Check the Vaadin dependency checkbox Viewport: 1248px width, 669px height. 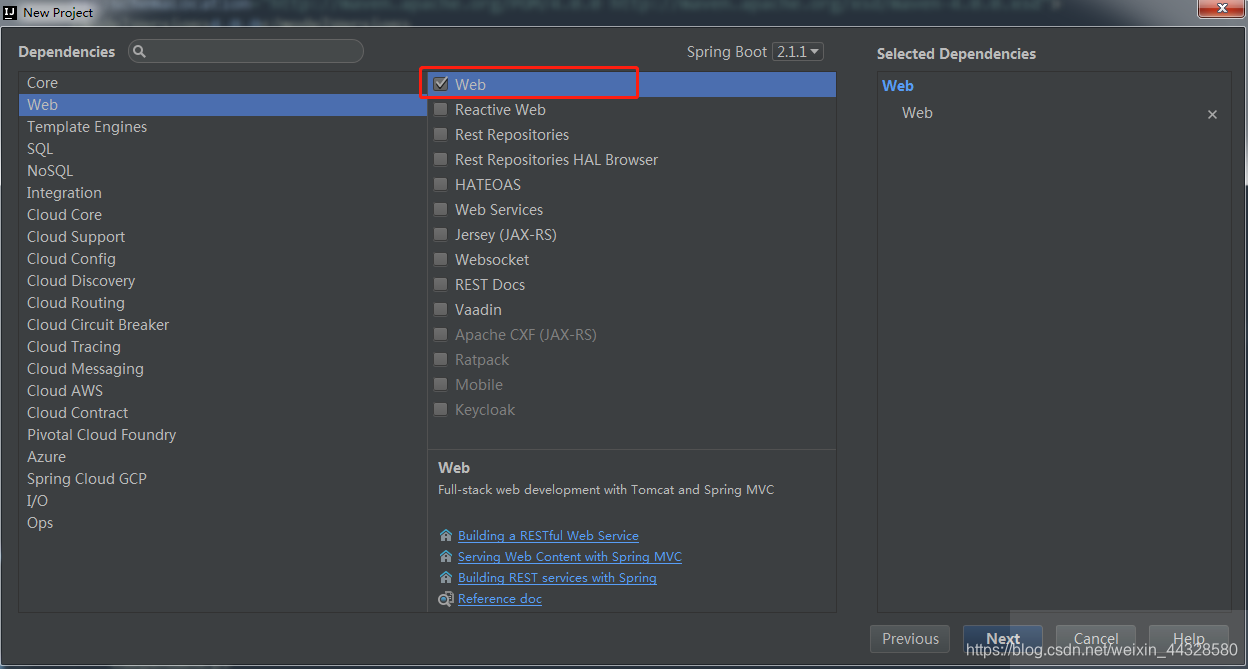point(441,309)
